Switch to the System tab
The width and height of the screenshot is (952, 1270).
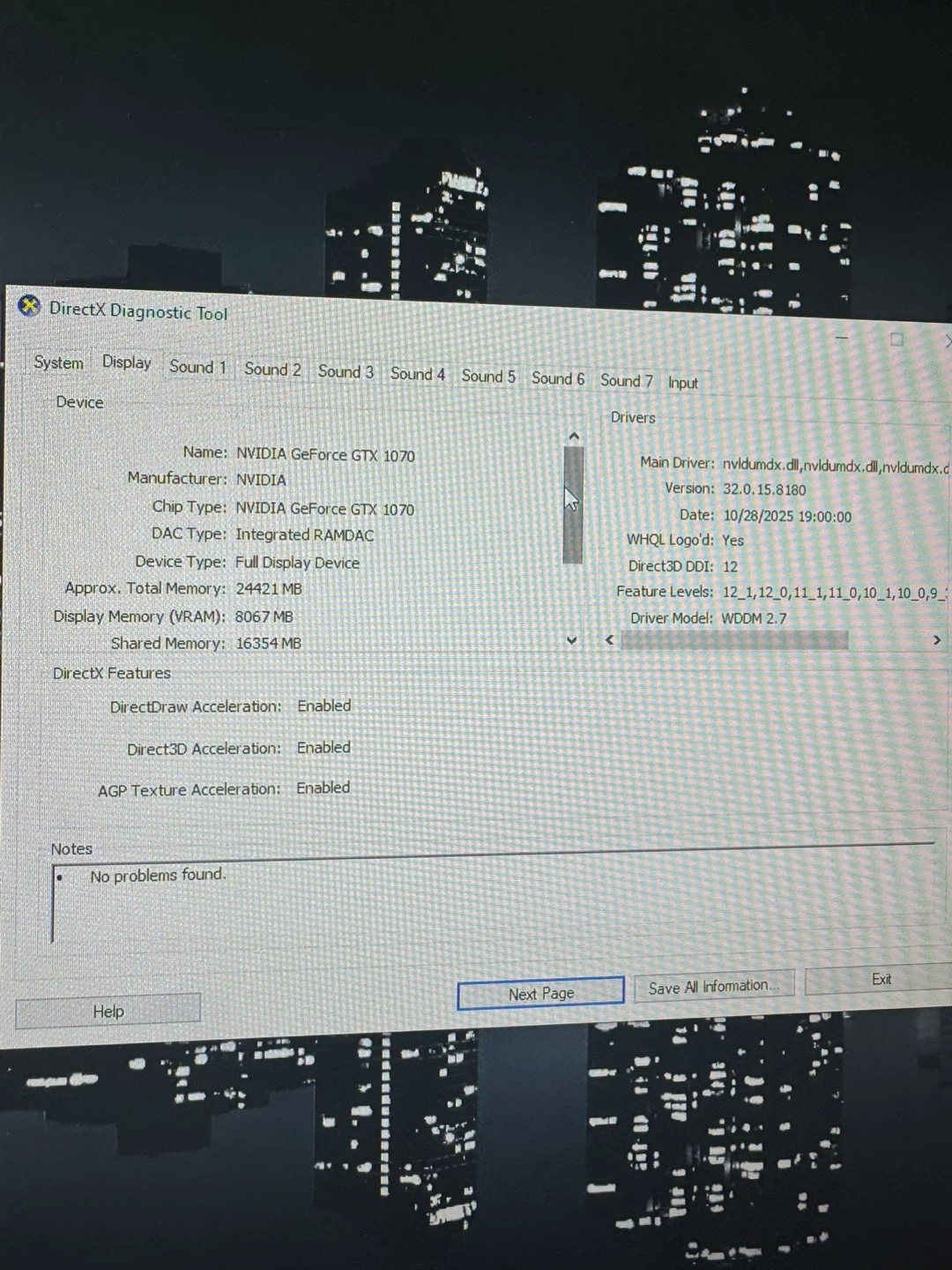coord(58,362)
